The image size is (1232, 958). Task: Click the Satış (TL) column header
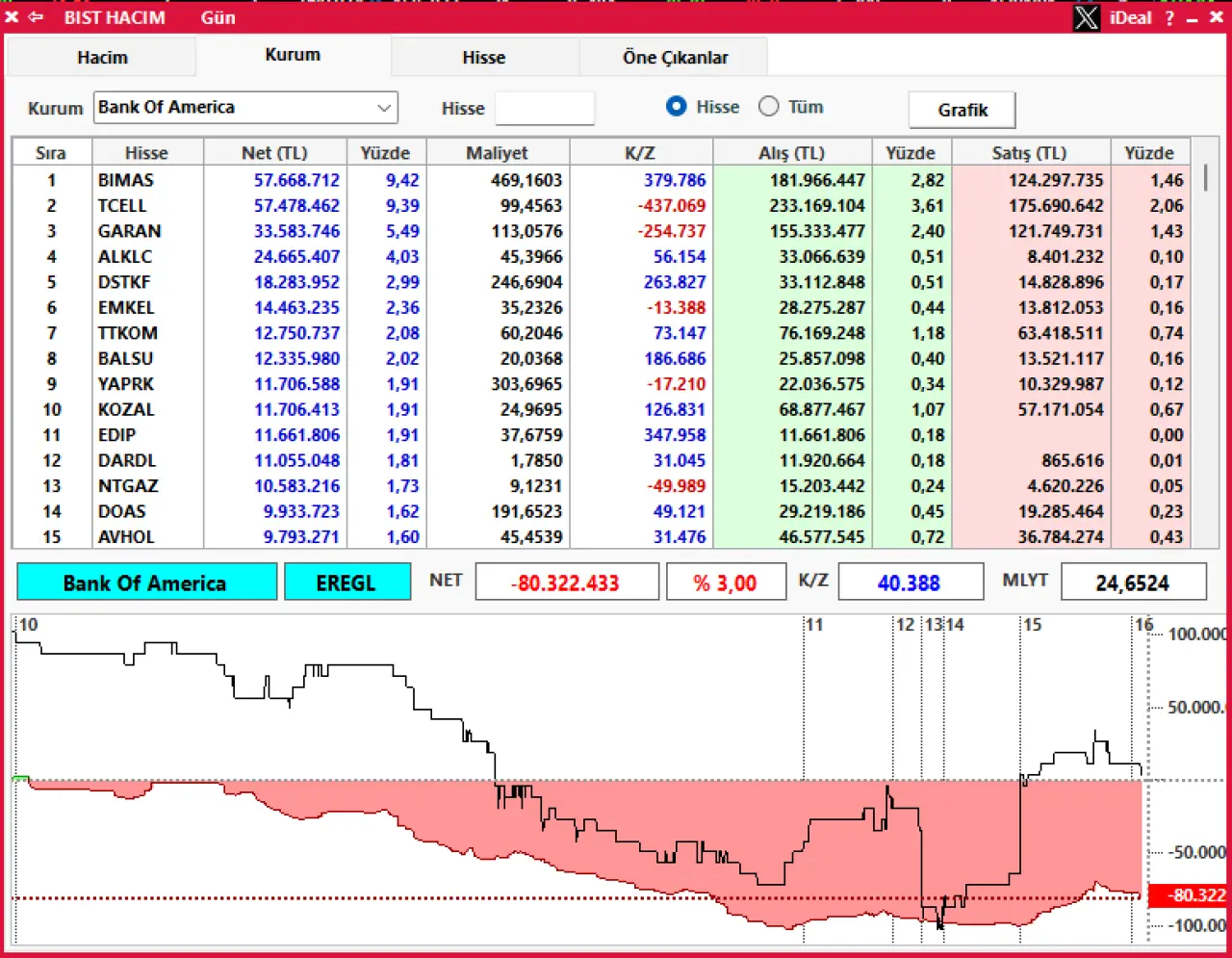tap(1030, 153)
